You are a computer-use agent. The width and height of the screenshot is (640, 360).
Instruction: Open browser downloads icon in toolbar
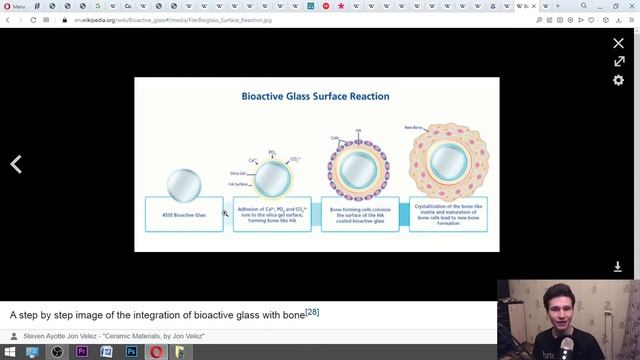(618, 20)
